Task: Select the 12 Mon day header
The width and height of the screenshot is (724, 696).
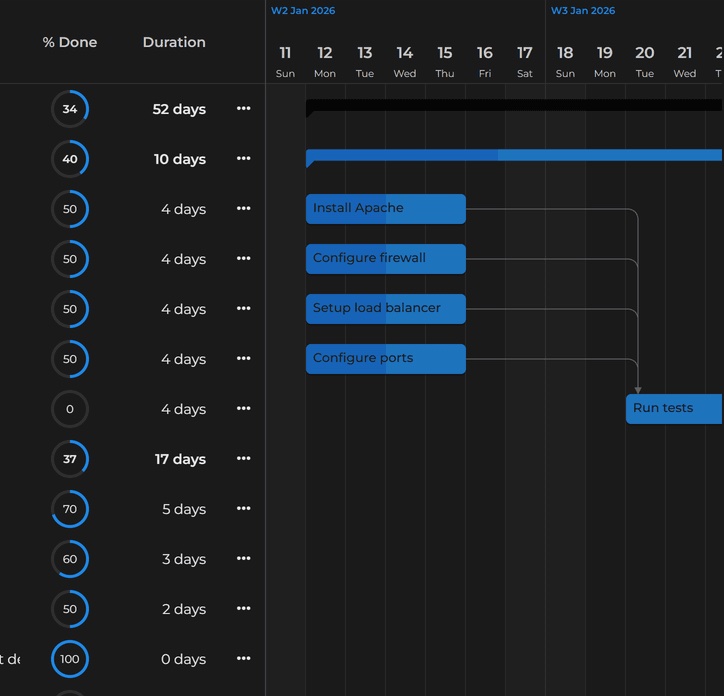Action: point(325,62)
